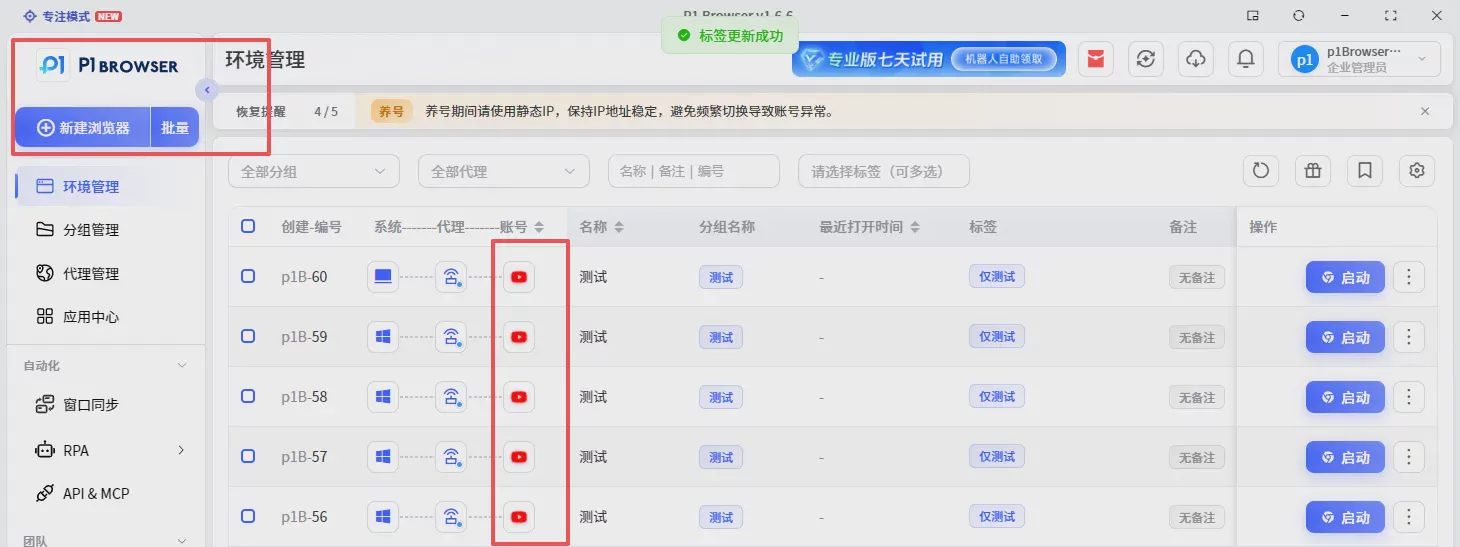Screen dimensions: 1460x547
Task: Click the gift box toolbar icon
Action: [1313, 171]
